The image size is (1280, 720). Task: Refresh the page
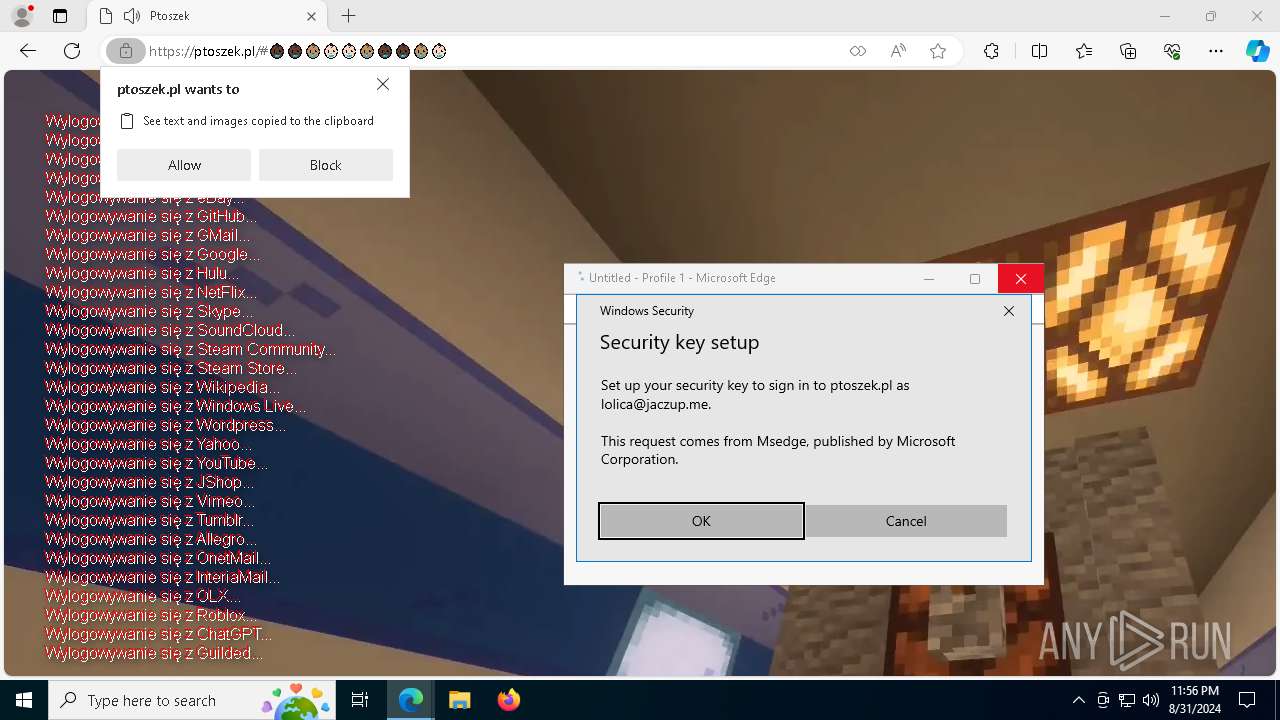click(x=72, y=51)
